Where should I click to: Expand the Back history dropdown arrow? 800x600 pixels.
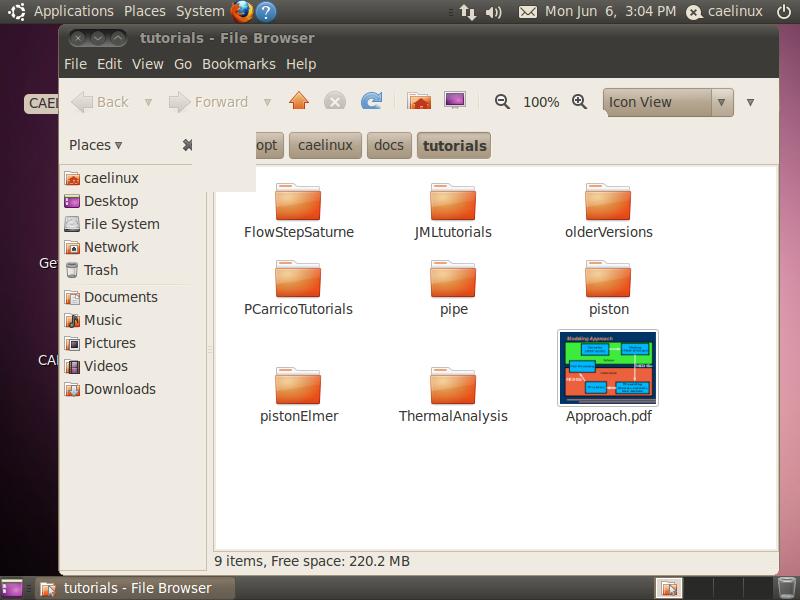pos(148,102)
